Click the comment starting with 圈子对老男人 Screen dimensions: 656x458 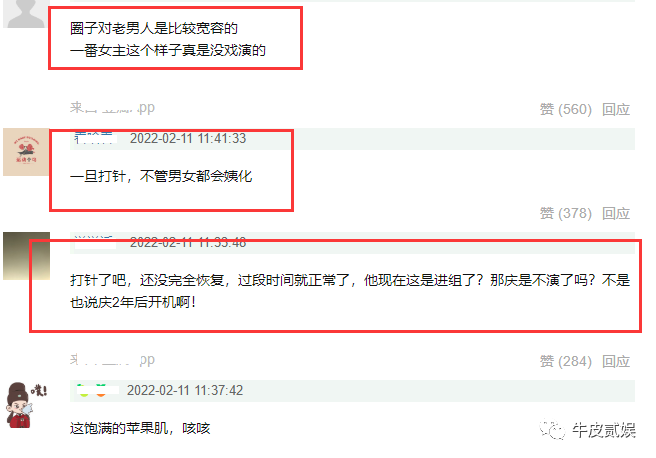[x=168, y=39]
